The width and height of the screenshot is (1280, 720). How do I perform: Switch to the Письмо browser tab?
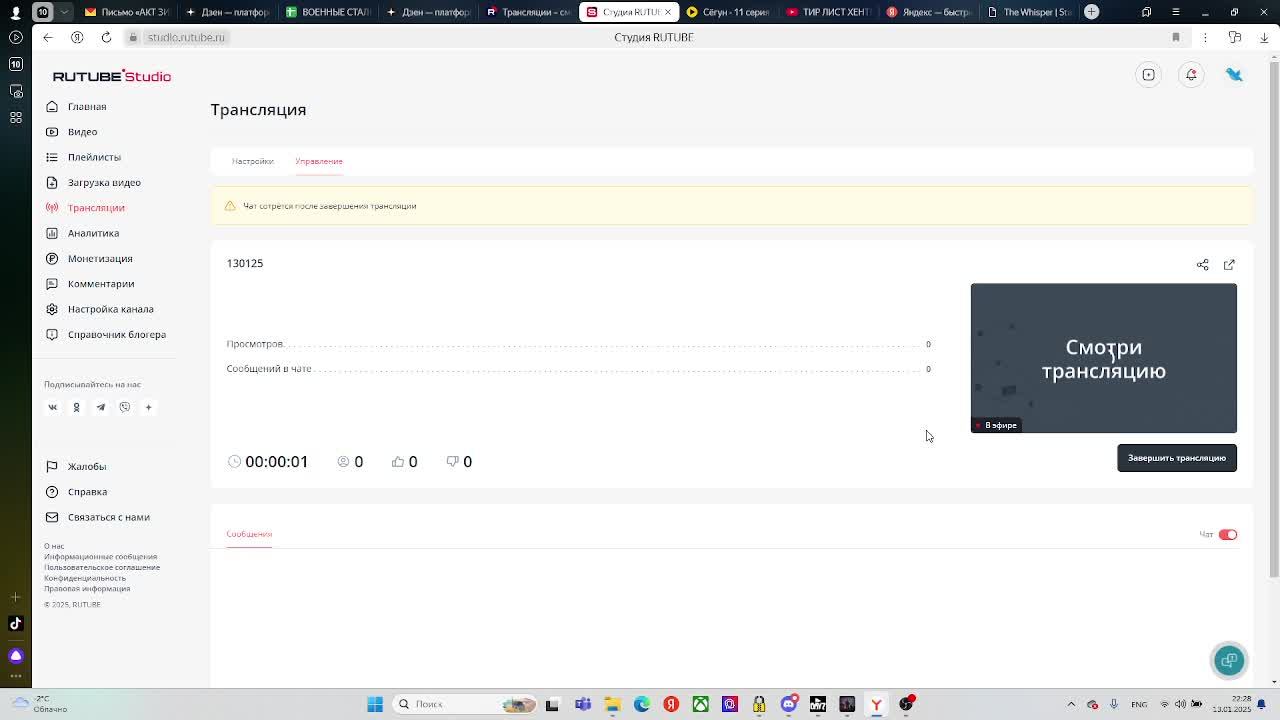(x=126, y=12)
